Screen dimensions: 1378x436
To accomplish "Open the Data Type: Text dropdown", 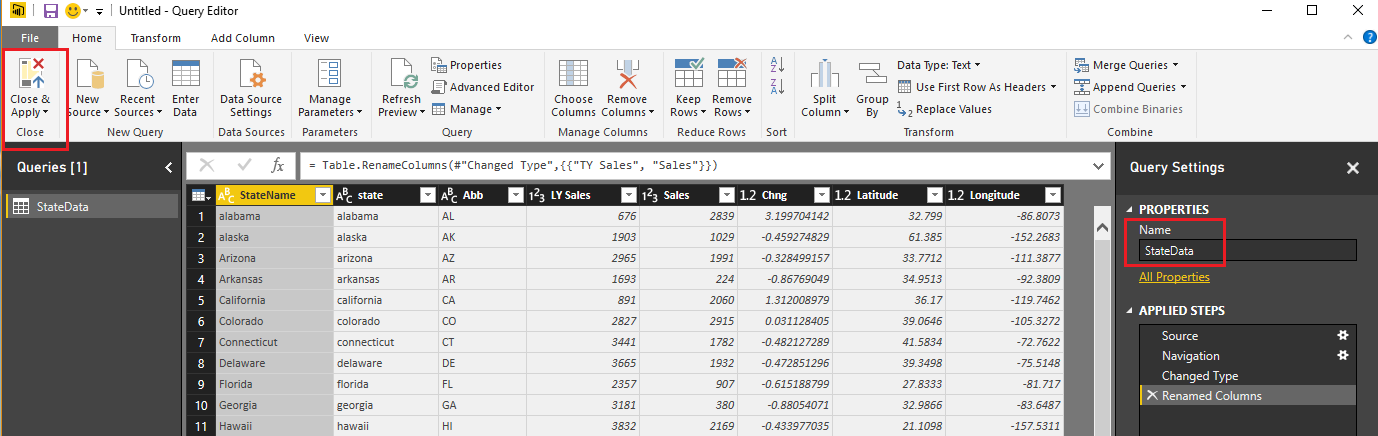I will point(940,65).
